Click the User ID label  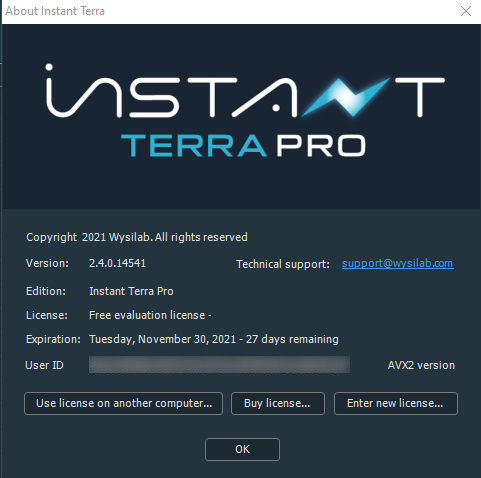point(44,365)
